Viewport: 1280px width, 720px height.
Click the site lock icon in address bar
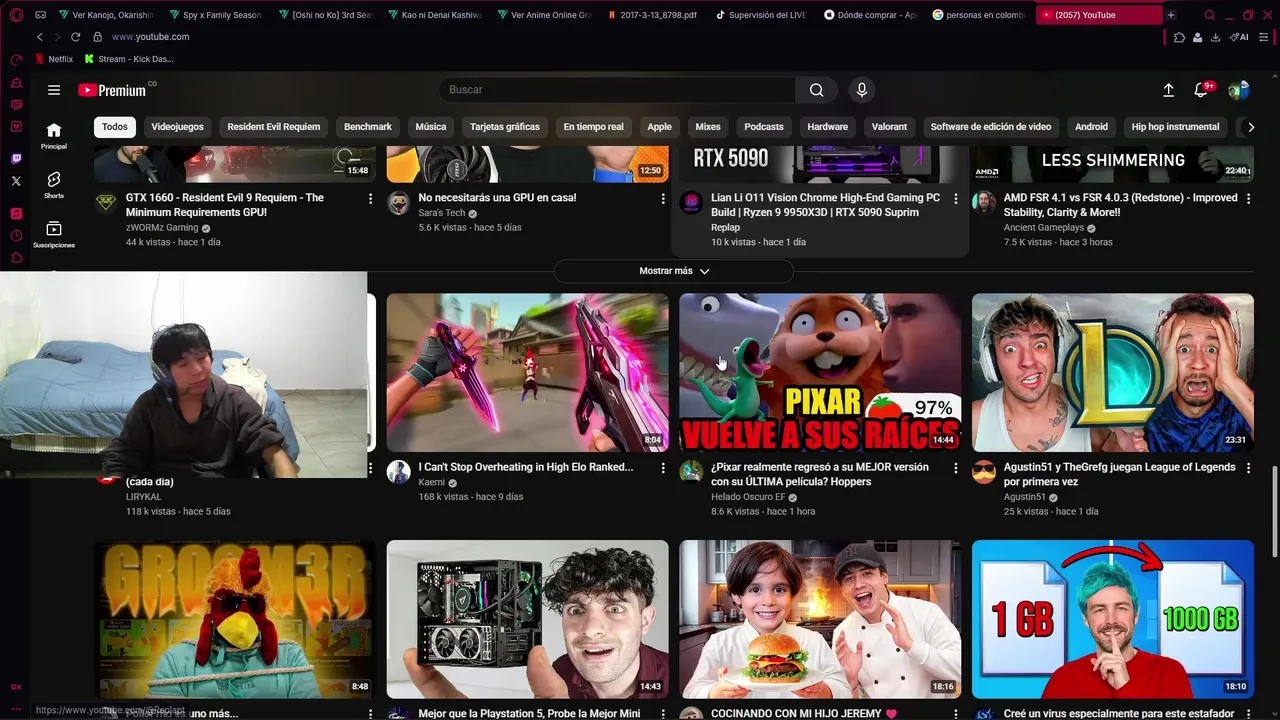[x=97, y=37]
